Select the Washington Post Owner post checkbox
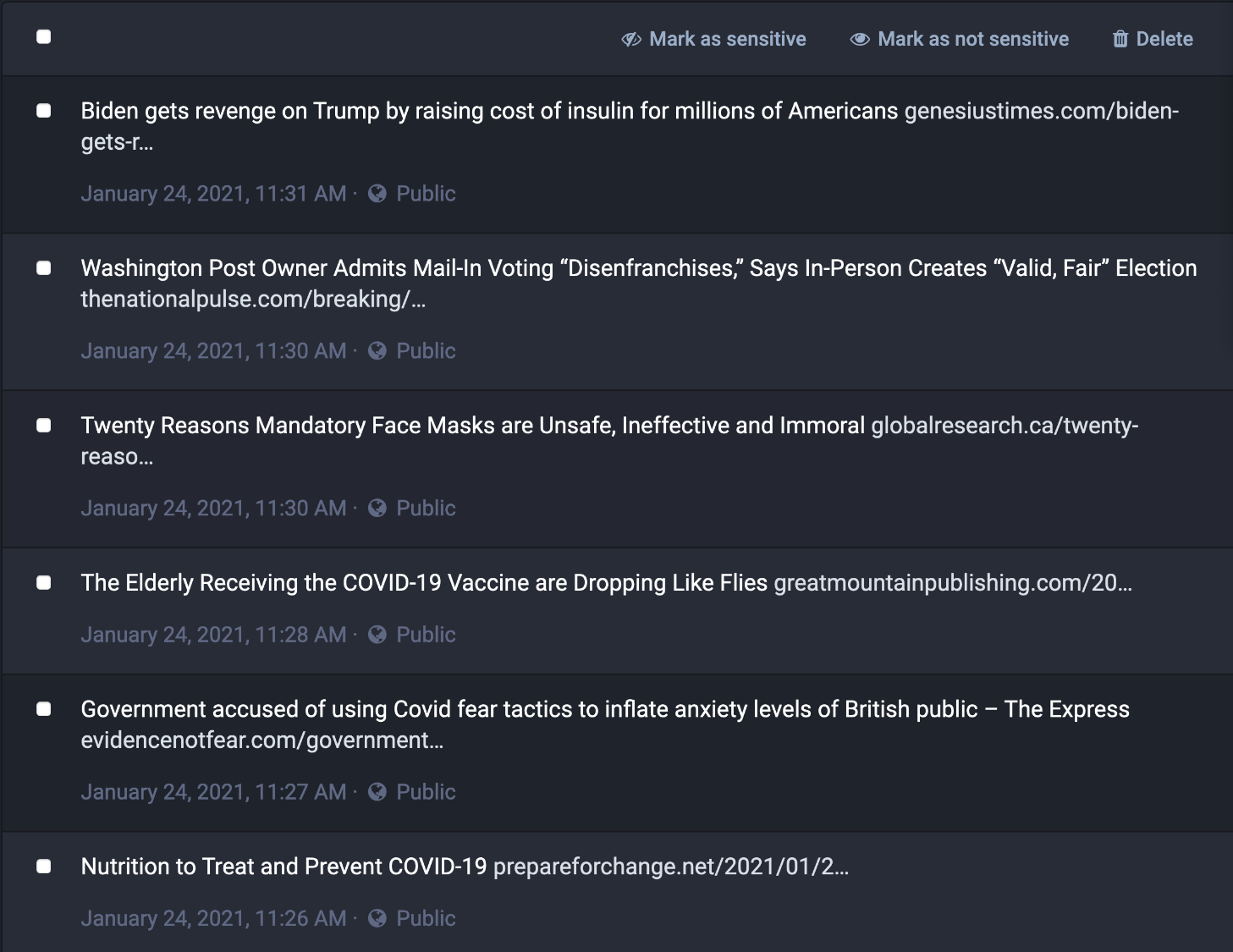Screen dimensions: 1233x952 [44, 268]
